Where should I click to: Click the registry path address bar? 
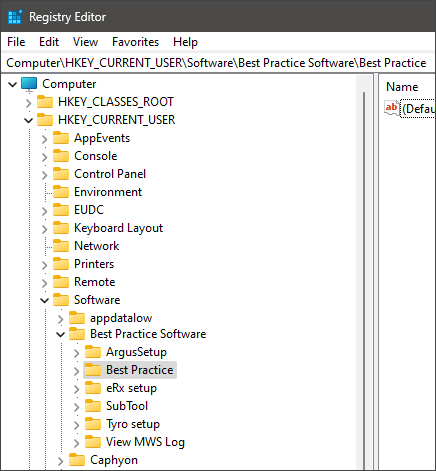pos(218,63)
